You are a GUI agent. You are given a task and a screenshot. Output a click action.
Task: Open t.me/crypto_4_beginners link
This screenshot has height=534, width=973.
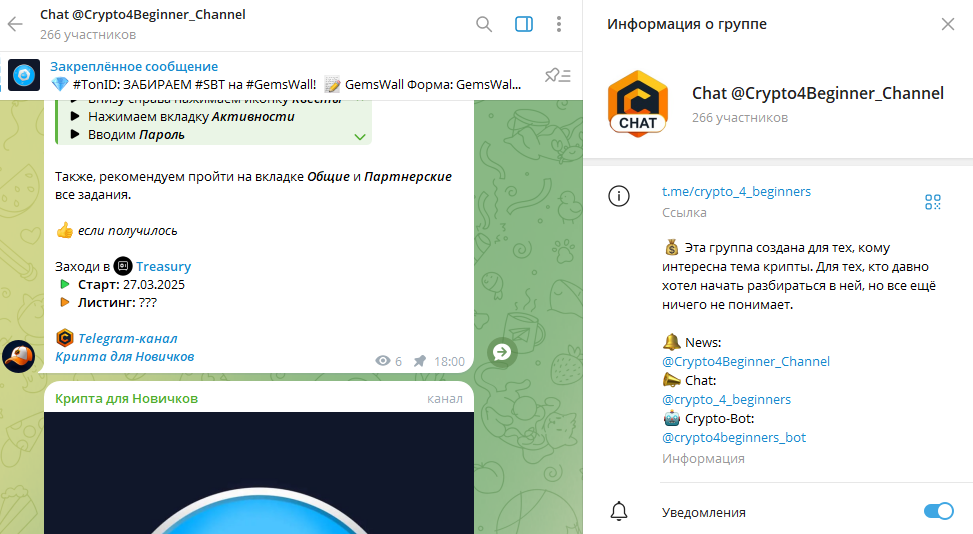click(x=736, y=191)
